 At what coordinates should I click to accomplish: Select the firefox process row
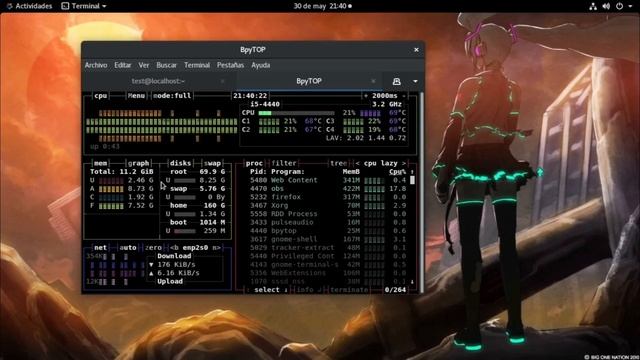tap(328, 197)
